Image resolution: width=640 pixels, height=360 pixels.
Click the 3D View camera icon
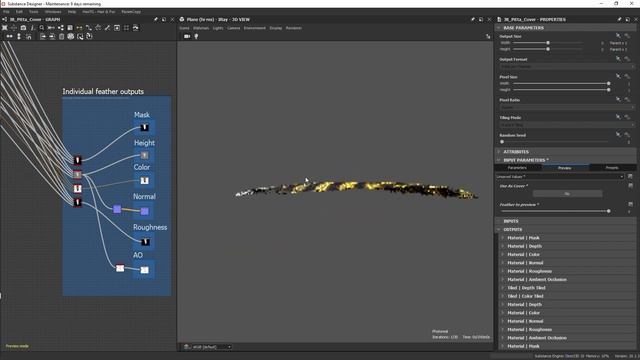tap(187, 36)
